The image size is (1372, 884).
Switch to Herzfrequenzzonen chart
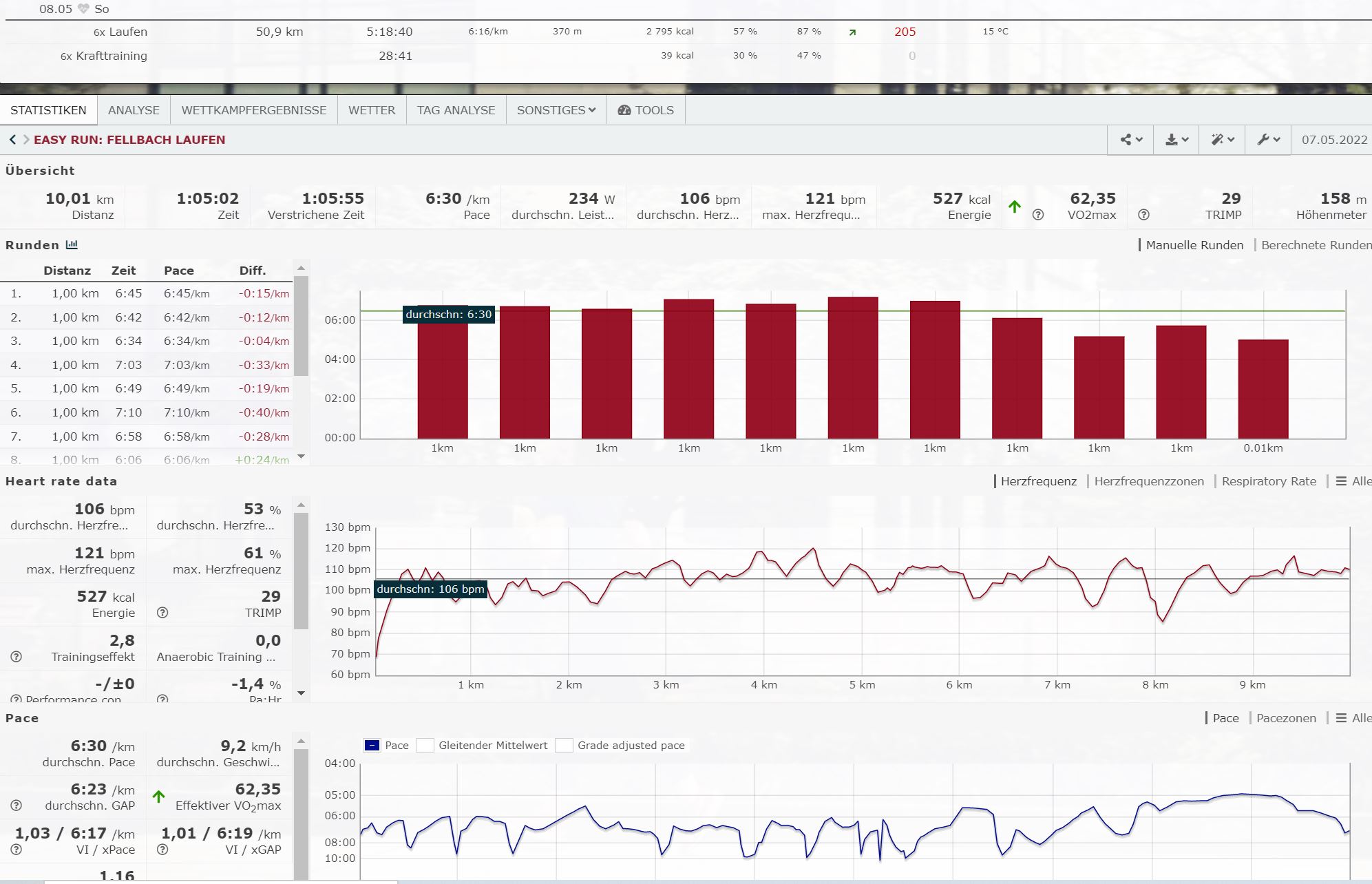pos(1149,481)
